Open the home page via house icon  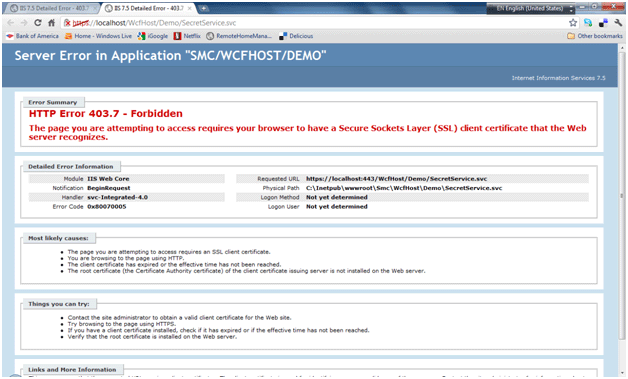pyautogui.click(x=51, y=23)
